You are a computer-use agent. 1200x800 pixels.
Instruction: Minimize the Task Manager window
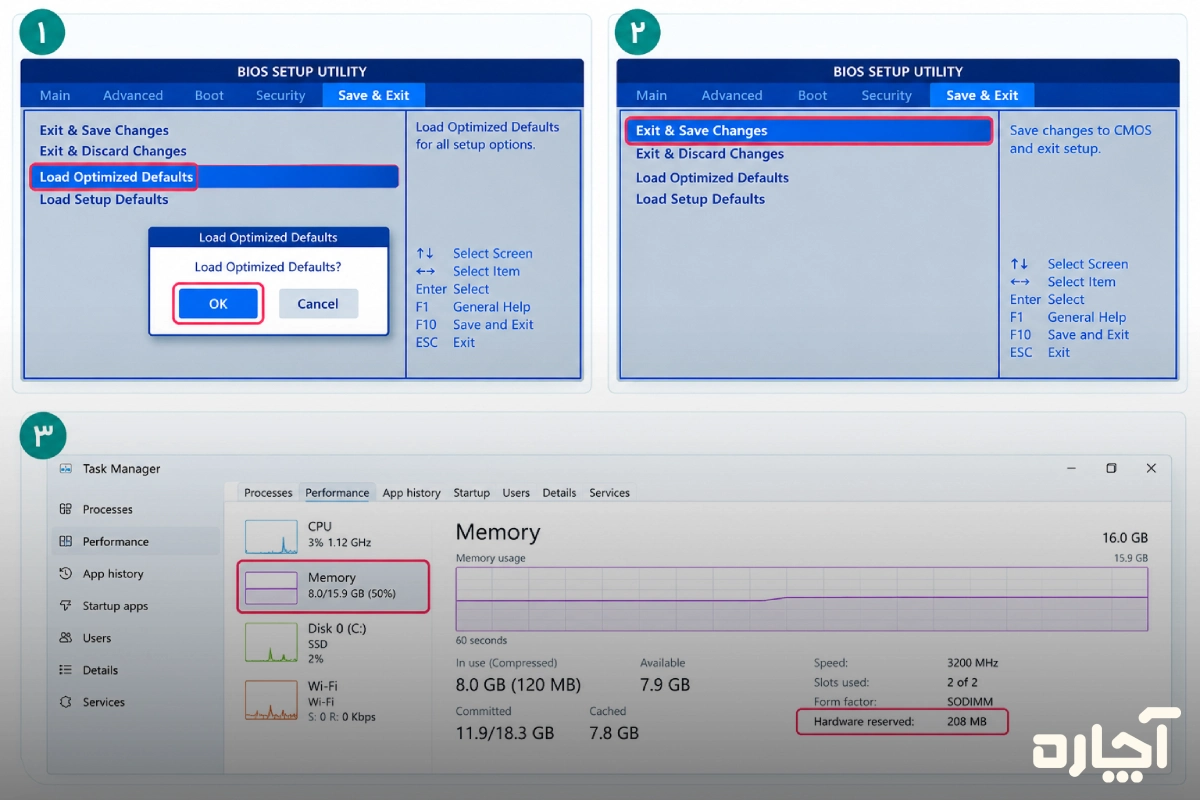(1071, 468)
